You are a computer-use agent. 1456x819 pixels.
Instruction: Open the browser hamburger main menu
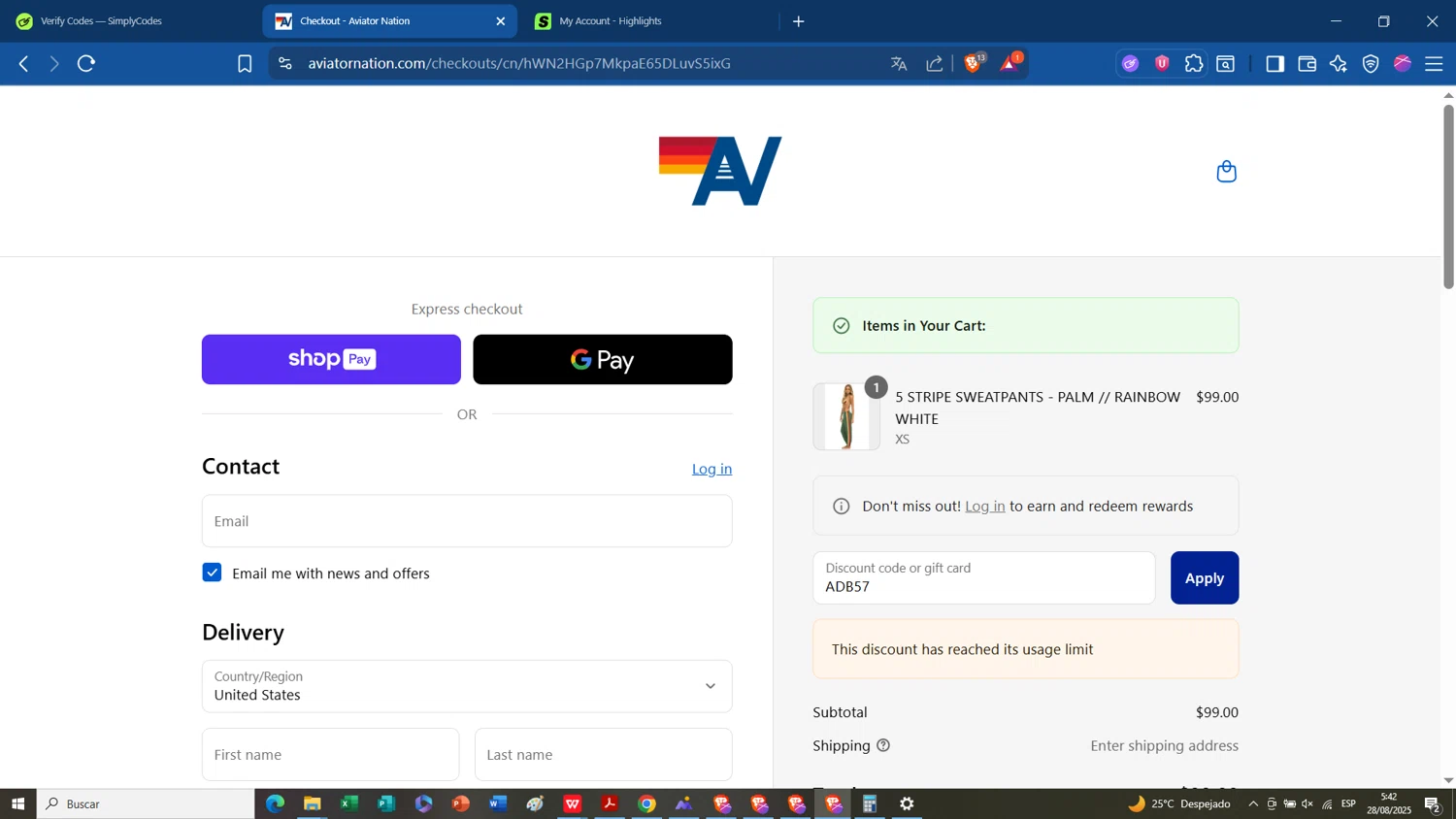(x=1434, y=64)
